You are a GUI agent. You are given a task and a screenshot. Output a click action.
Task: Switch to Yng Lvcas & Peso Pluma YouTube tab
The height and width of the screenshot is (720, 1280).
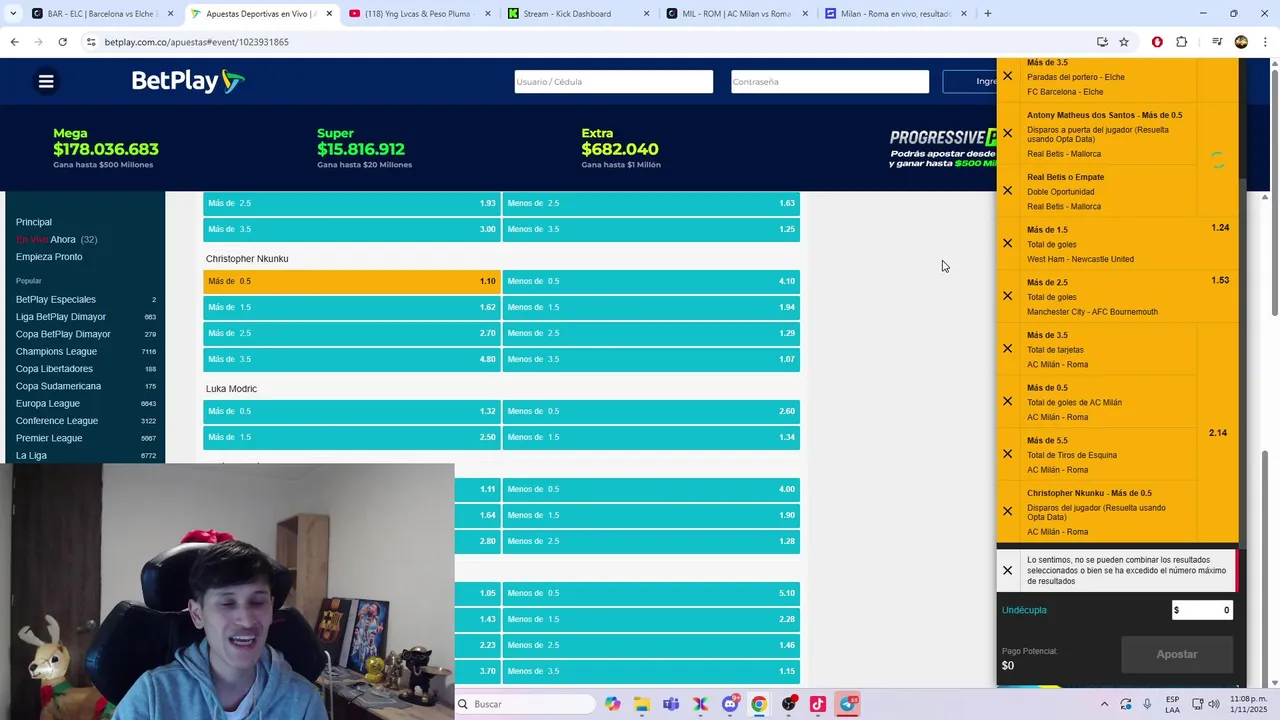pos(419,14)
